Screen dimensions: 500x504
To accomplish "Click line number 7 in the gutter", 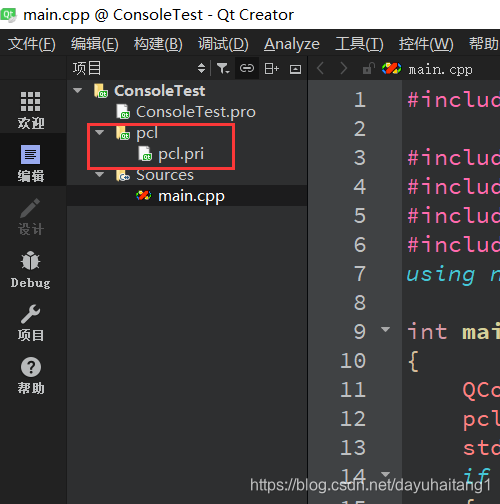I will [x=360, y=274].
